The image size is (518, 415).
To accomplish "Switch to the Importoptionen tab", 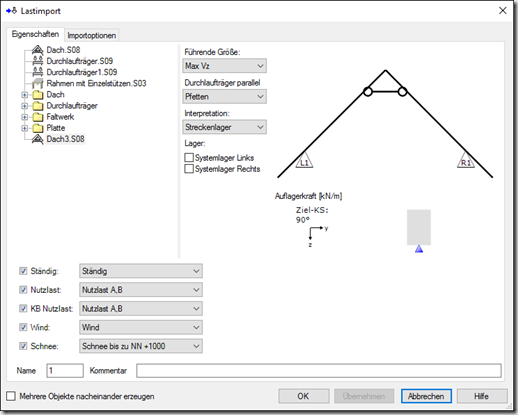I will [x=92, y=35].
